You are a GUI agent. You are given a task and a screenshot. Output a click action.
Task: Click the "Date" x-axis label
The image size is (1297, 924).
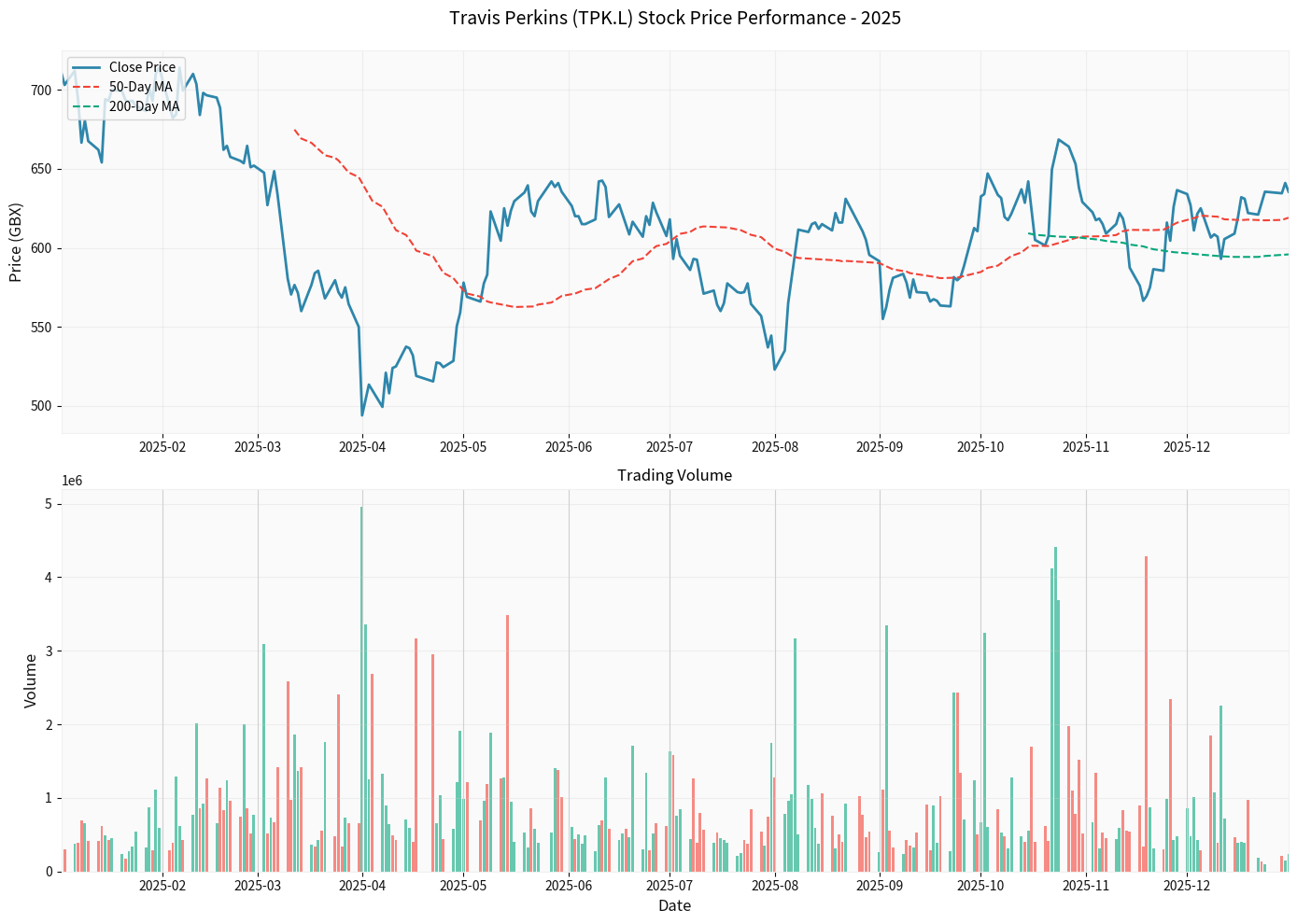[674, 905]
